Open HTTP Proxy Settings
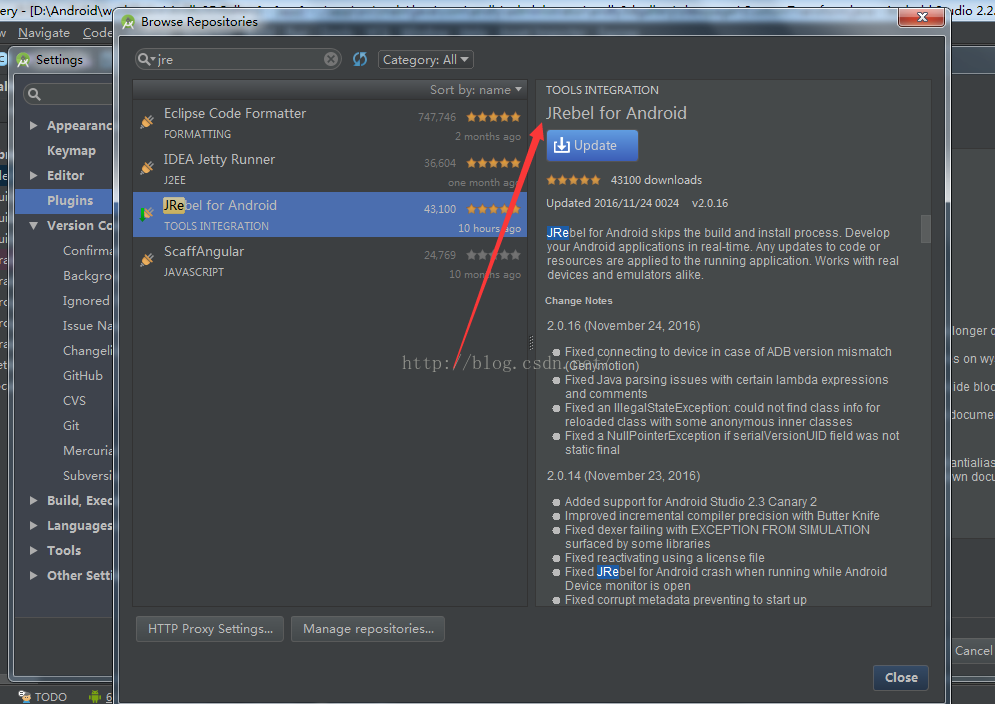This screenshot has height=704, width=995. 210,628
